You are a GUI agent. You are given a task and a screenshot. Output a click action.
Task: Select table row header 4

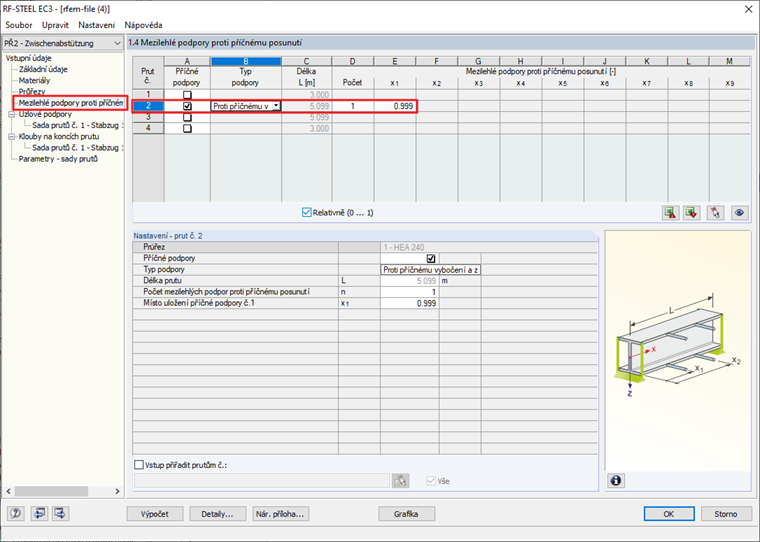(148, 128)
